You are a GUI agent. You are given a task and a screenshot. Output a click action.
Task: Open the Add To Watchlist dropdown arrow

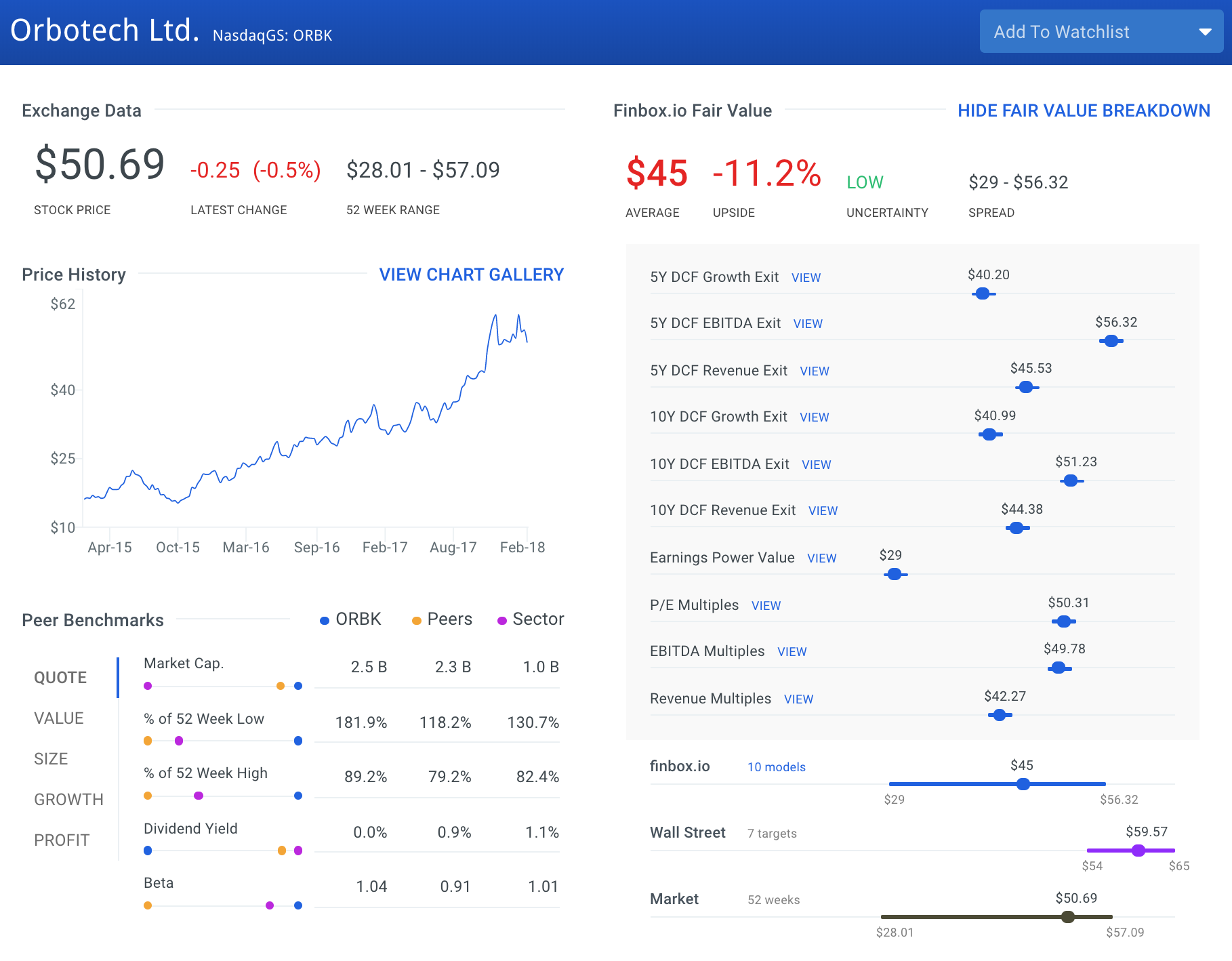click(1205, 32)
